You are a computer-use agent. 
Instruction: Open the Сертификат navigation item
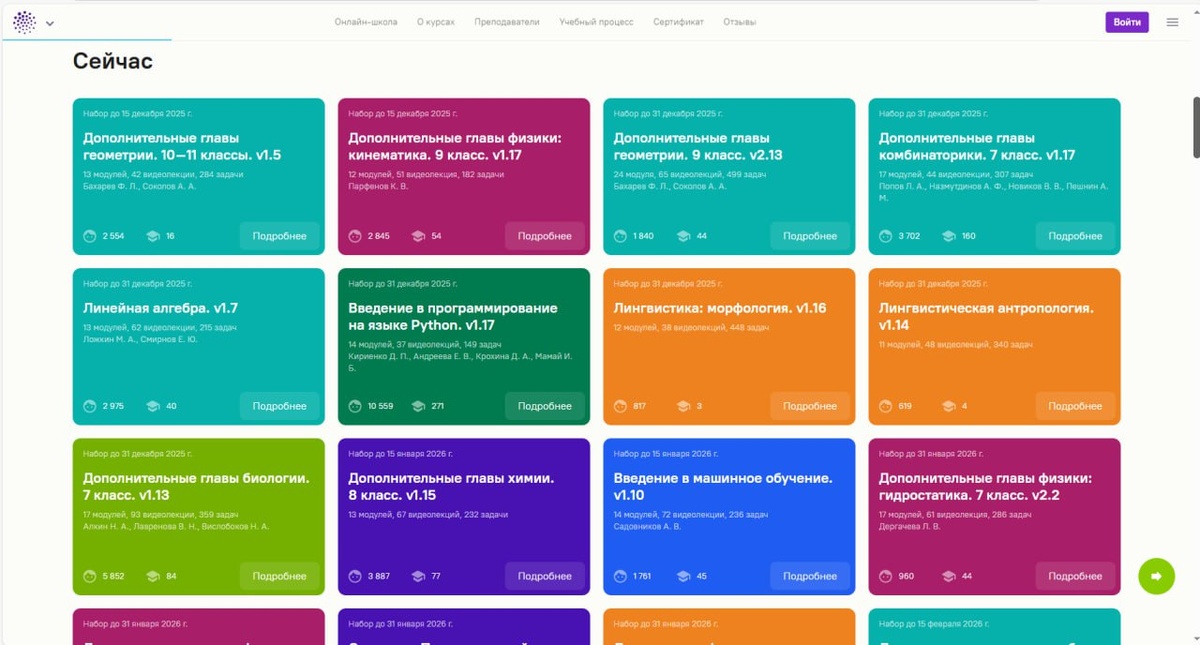pos(678,22)
